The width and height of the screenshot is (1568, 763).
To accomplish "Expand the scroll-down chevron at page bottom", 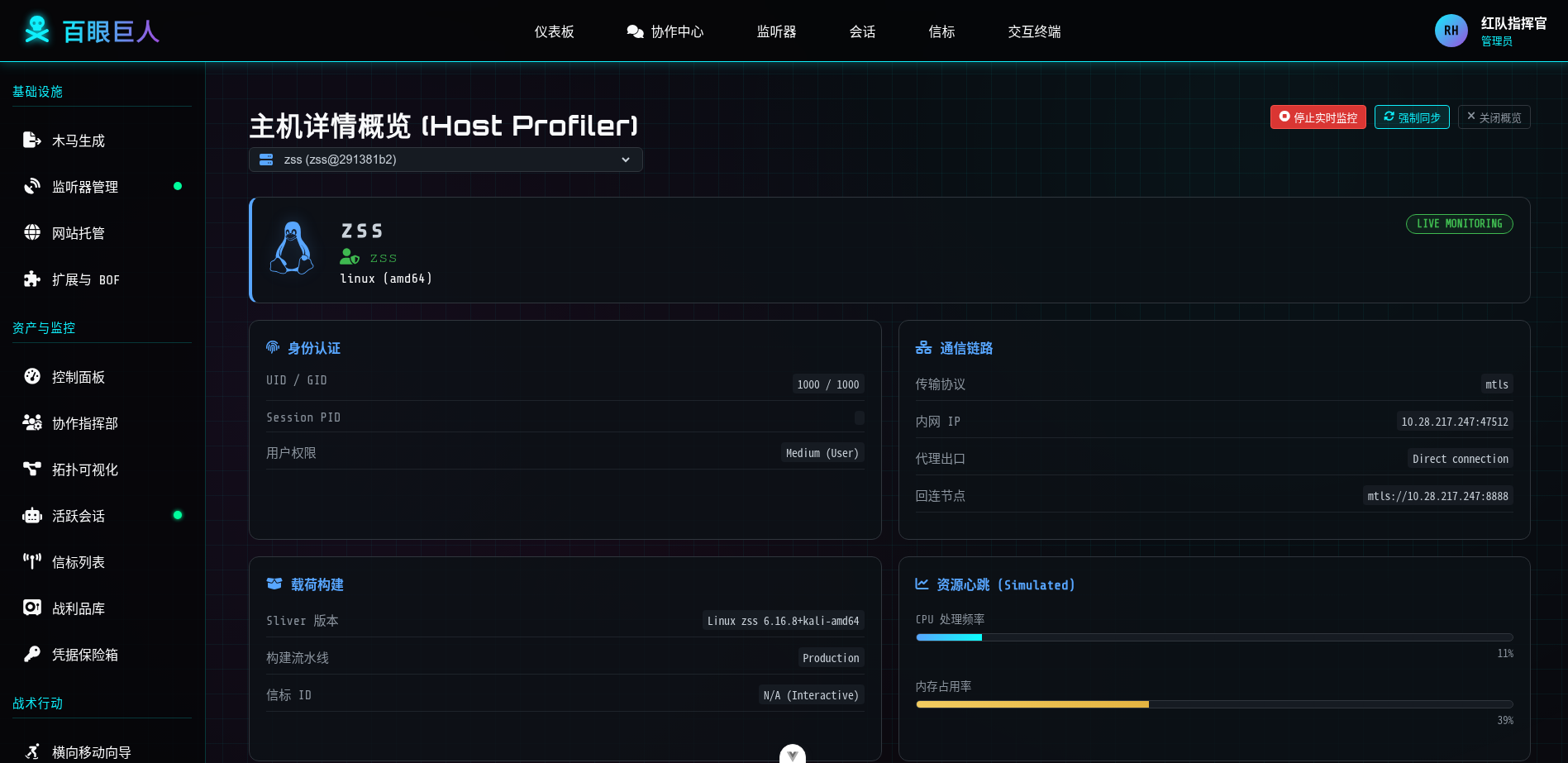I will tap(792, 754).
